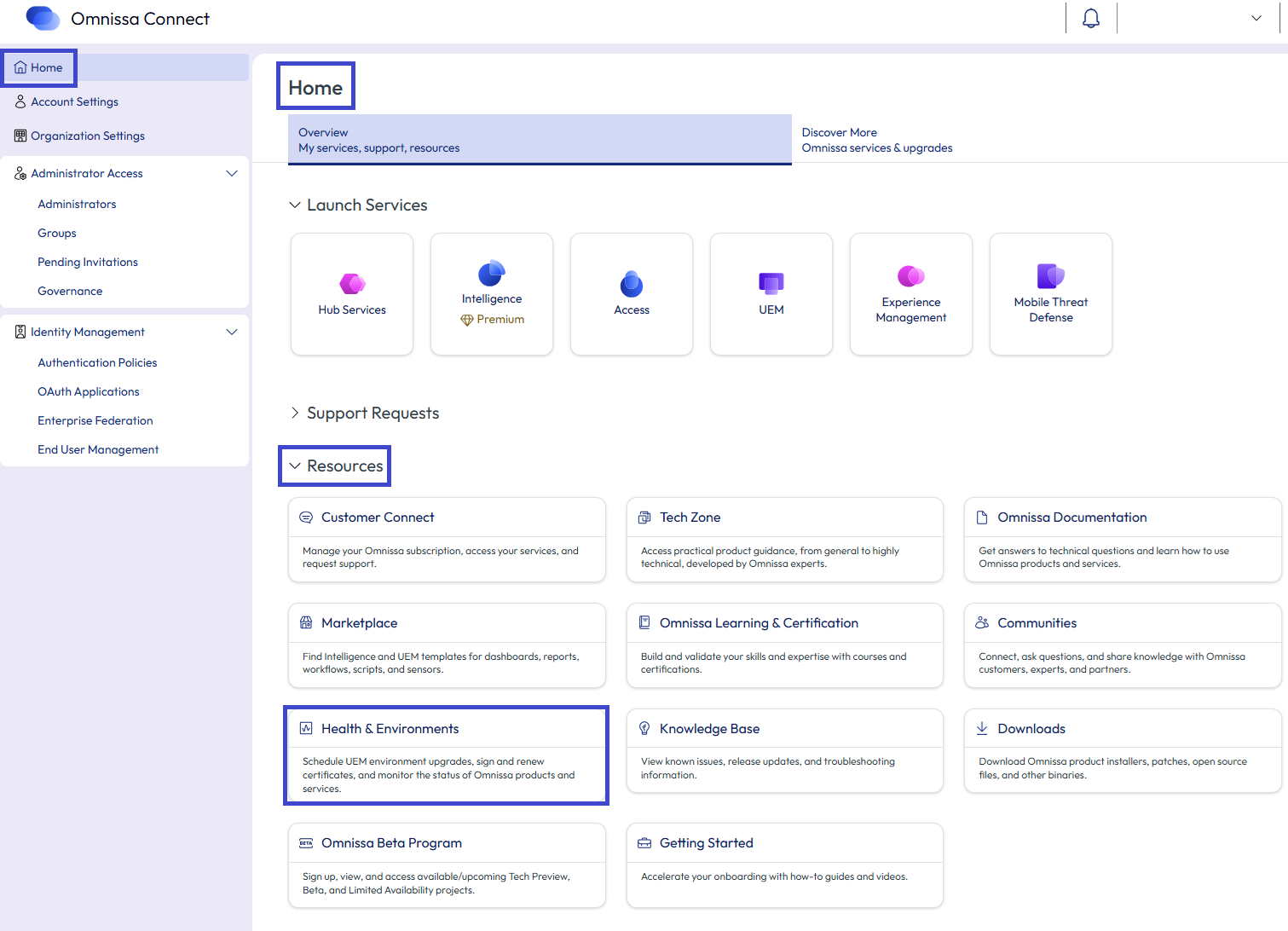Screen dimensions: 1288x931
Task: Click the Organization Settings sidebar label
Action: click(x=88, y=136)
